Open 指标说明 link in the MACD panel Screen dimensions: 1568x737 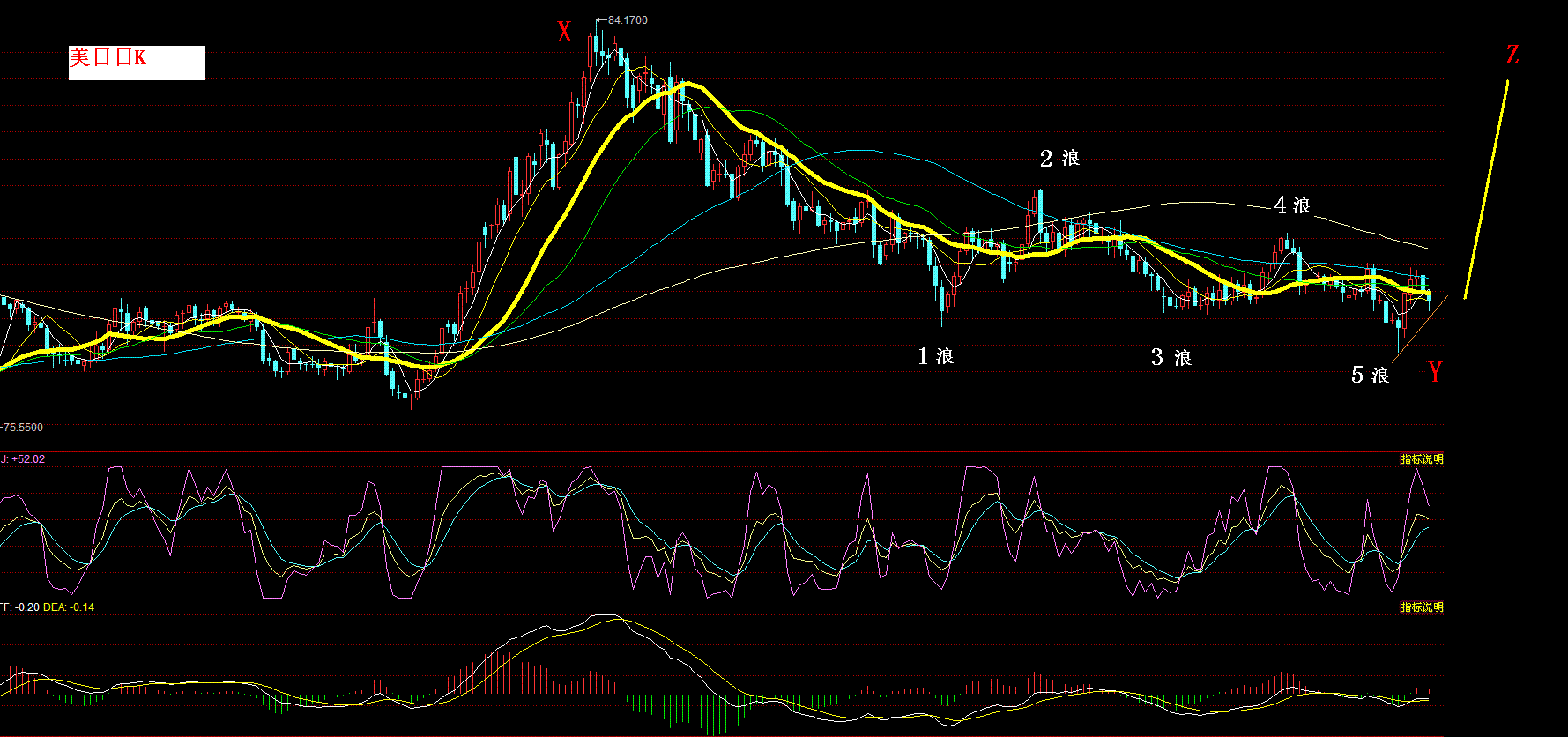(x=1422, y=607)
